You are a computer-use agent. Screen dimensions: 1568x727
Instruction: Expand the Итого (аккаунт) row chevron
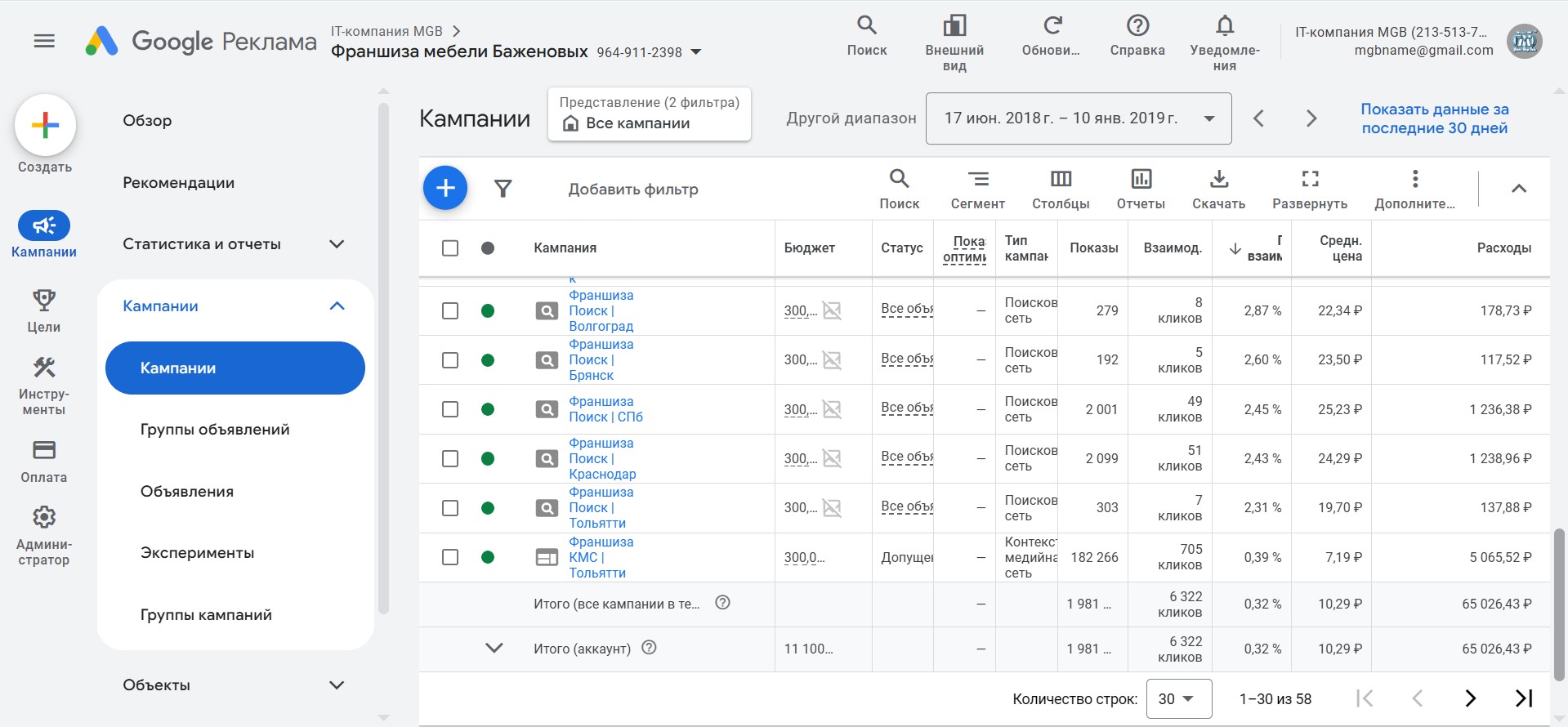(494, 648)
